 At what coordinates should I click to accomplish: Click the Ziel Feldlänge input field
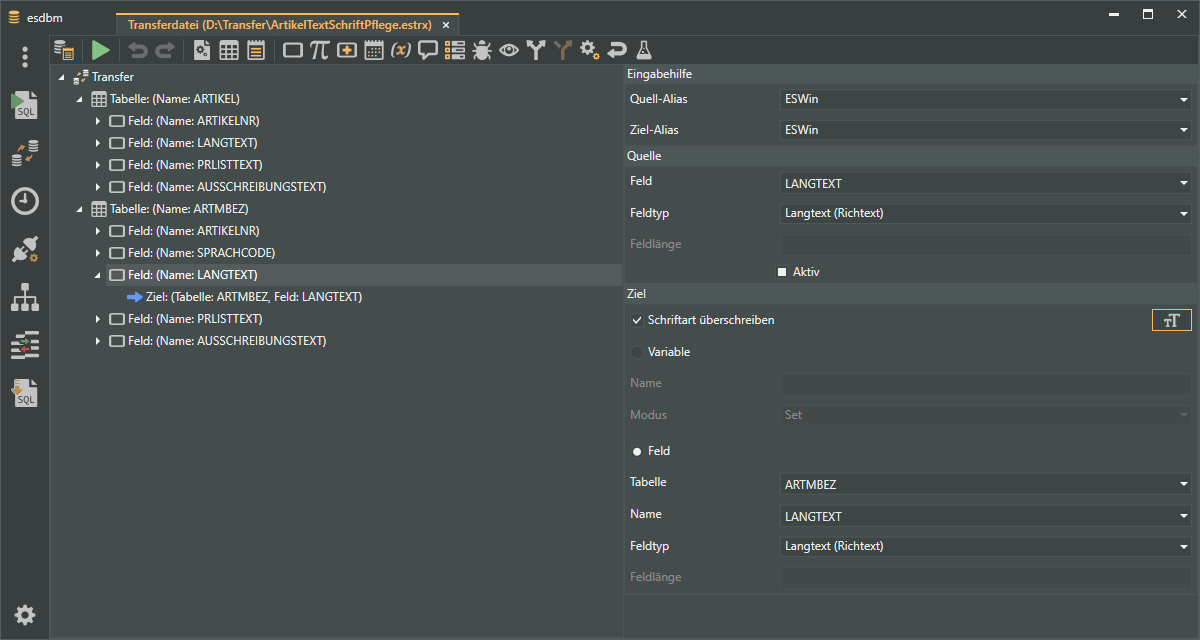986,577
